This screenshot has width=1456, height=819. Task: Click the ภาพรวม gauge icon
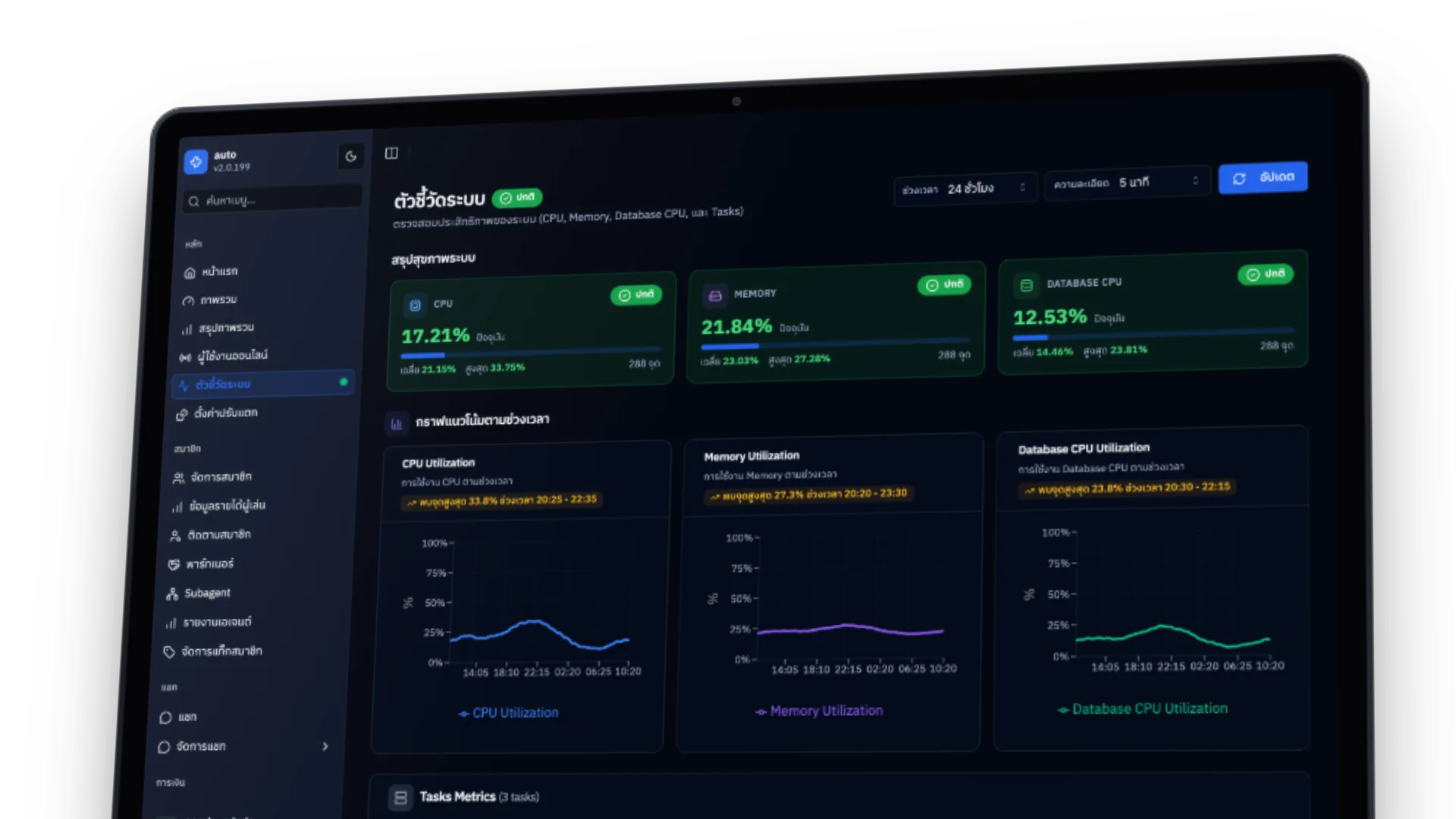(x=188, y=301)
